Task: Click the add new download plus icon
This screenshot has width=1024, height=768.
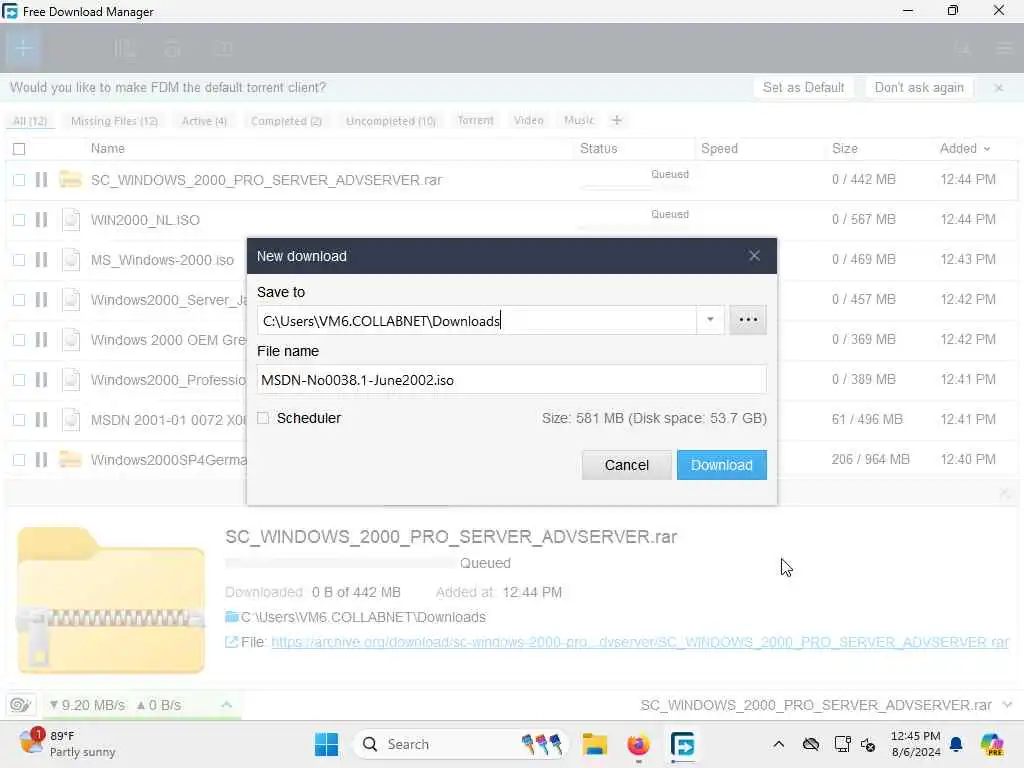Action: point(23,48)
